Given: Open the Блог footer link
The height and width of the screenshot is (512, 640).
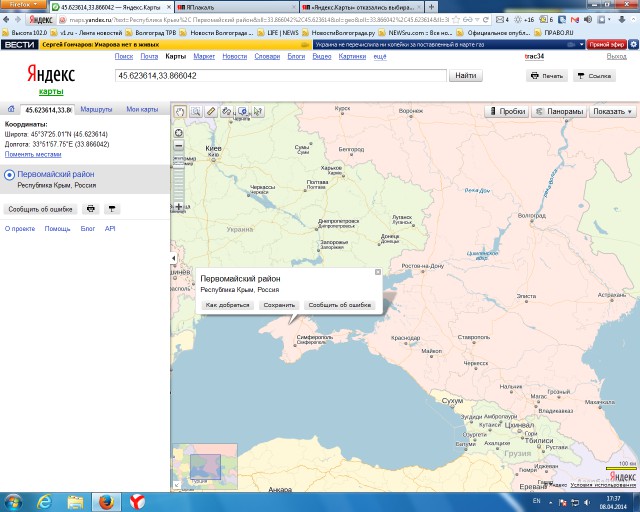Looking at the screenshot, I should pyautogui.click(x=87, y=229).
